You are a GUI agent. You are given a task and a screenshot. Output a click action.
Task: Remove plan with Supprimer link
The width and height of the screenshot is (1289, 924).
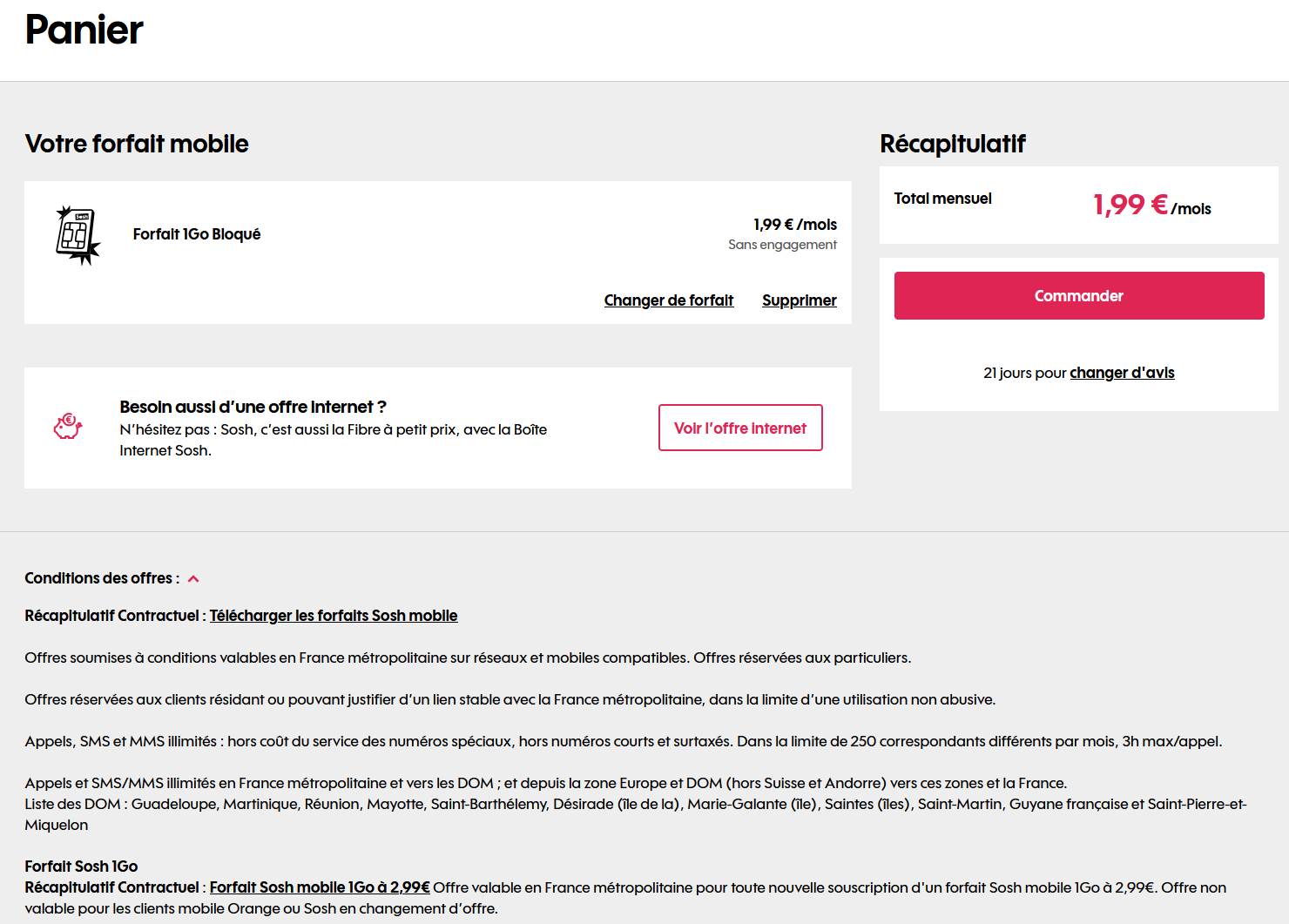800,300
